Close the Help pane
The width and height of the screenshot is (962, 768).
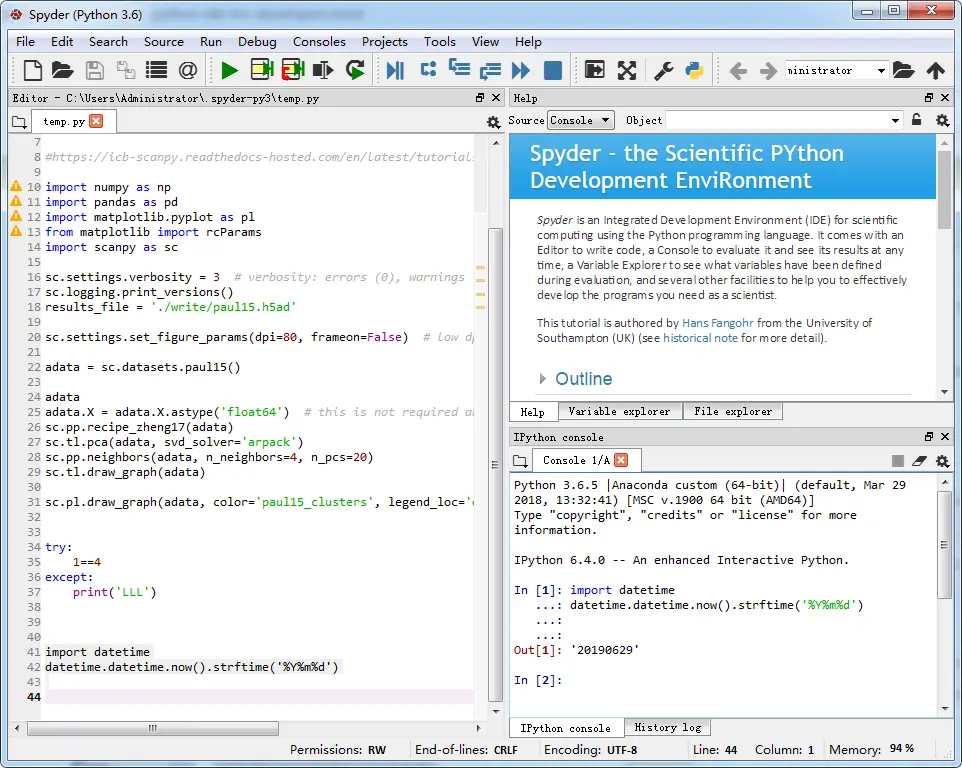pos(945,98)
